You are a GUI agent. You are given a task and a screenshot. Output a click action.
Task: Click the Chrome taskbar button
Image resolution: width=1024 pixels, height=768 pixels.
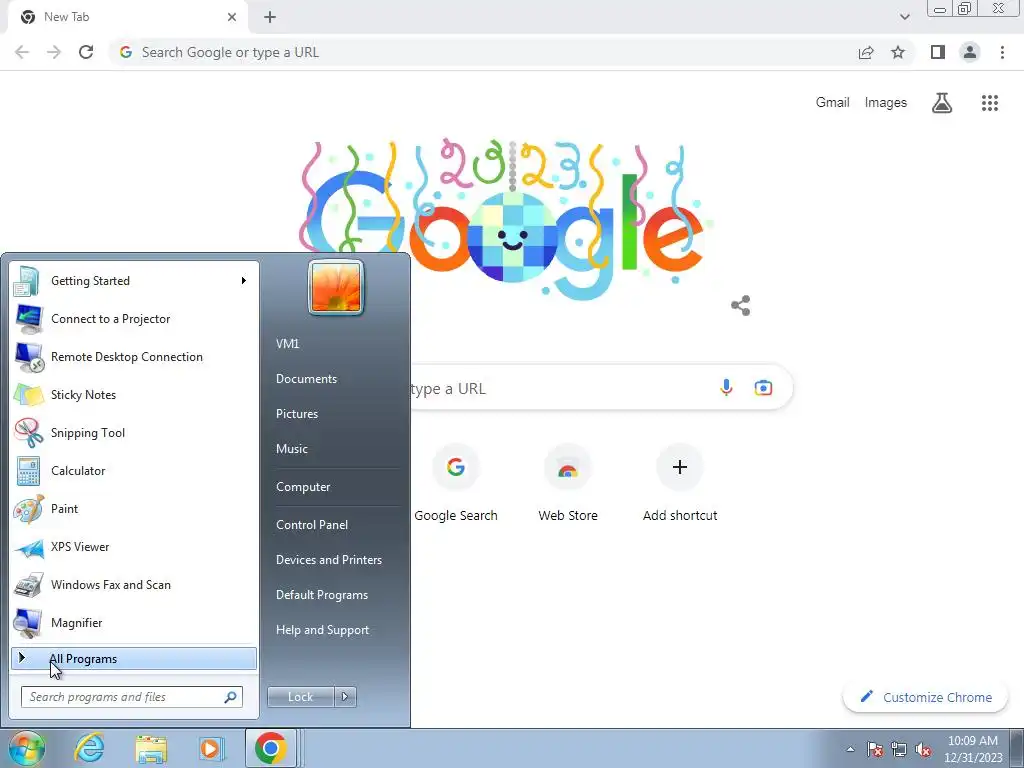click(x=271, y=748)
